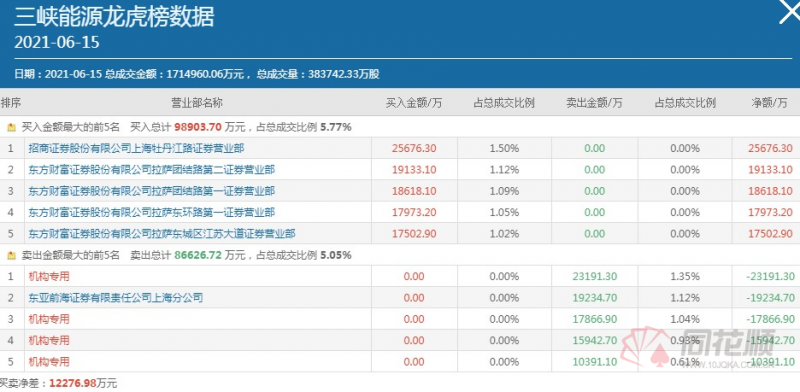Click the 卖出金额/万 column header

pyautogui.click(x=594, y=103)
